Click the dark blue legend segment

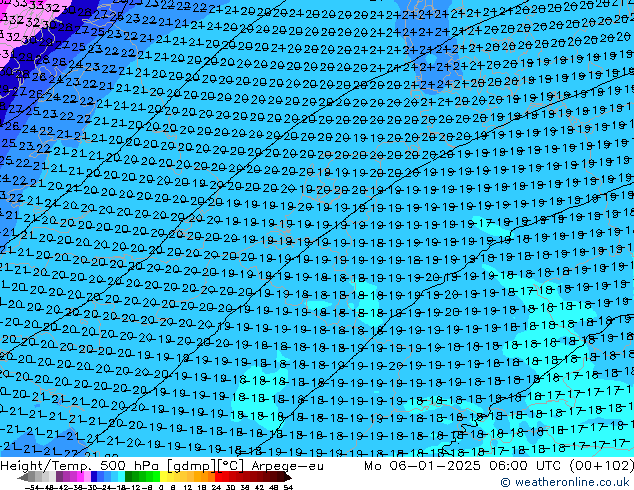tap(93, 477)
